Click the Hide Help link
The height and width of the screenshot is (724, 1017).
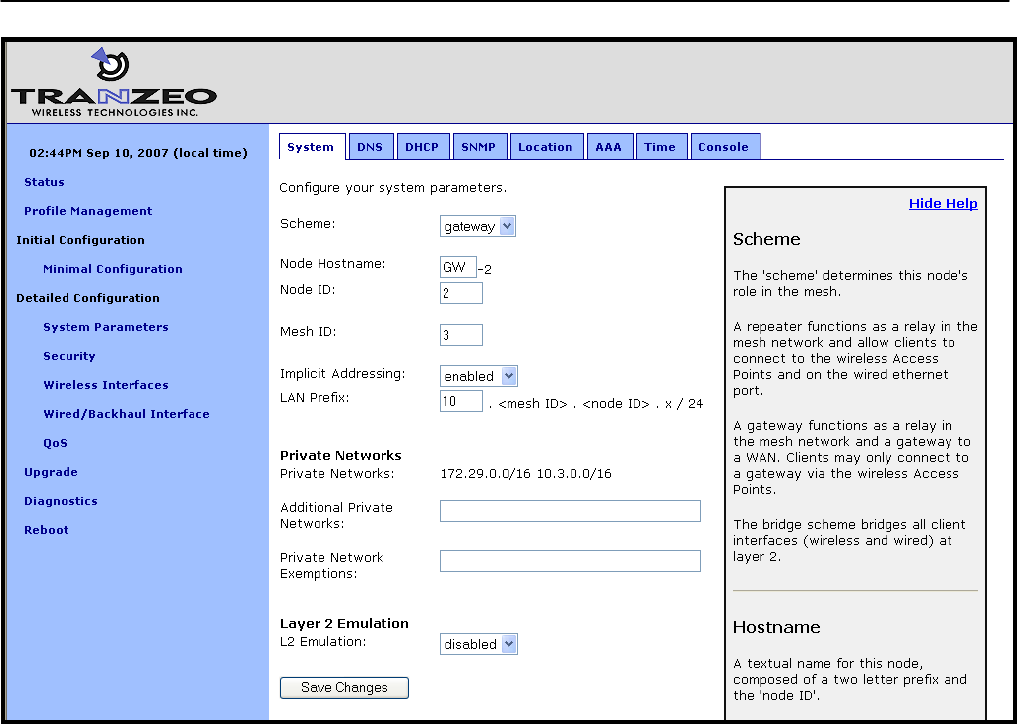click(x=943, y=204)
